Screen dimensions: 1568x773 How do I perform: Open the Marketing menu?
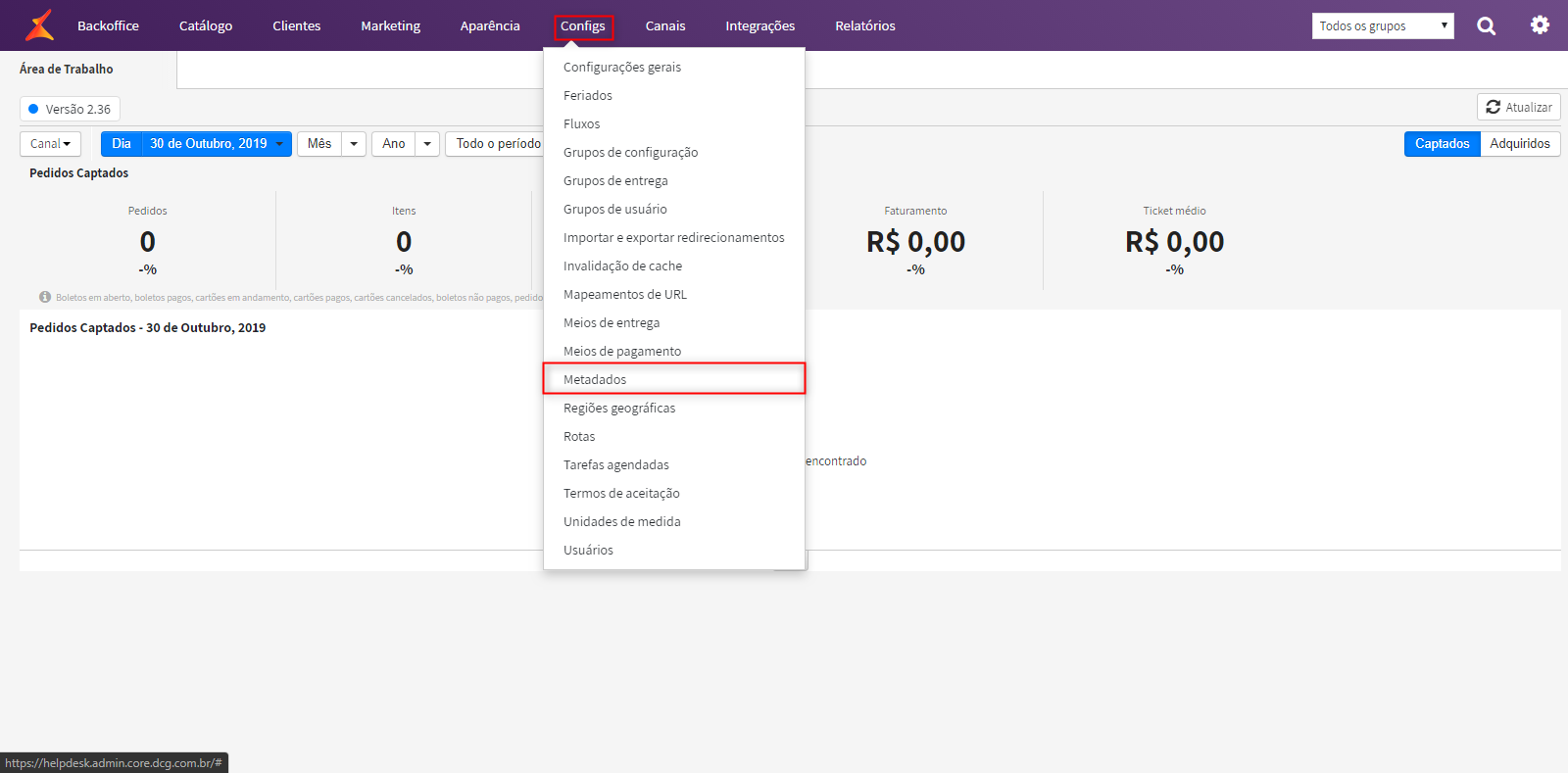pyautogui.click(x=390, y=26)
